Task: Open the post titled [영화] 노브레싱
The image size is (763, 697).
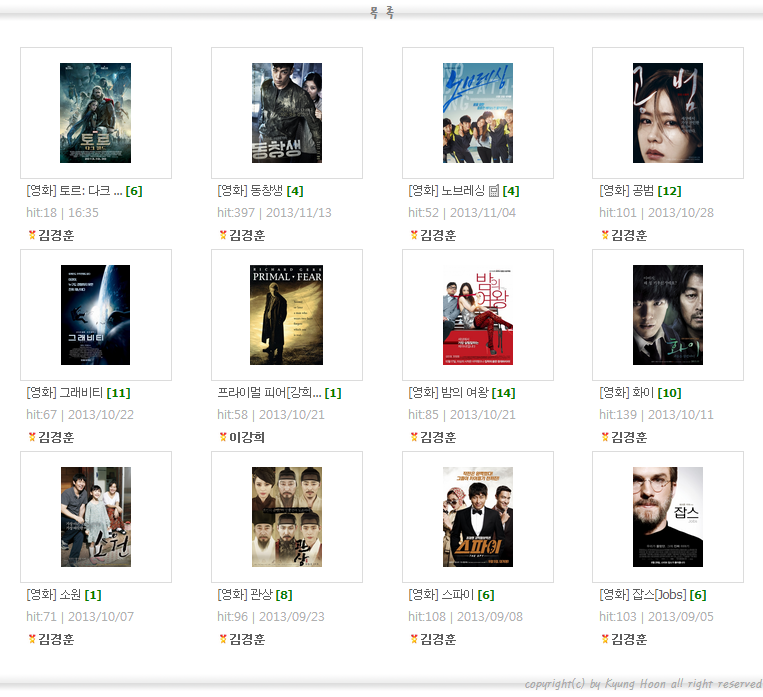Action: click(447, 191)
